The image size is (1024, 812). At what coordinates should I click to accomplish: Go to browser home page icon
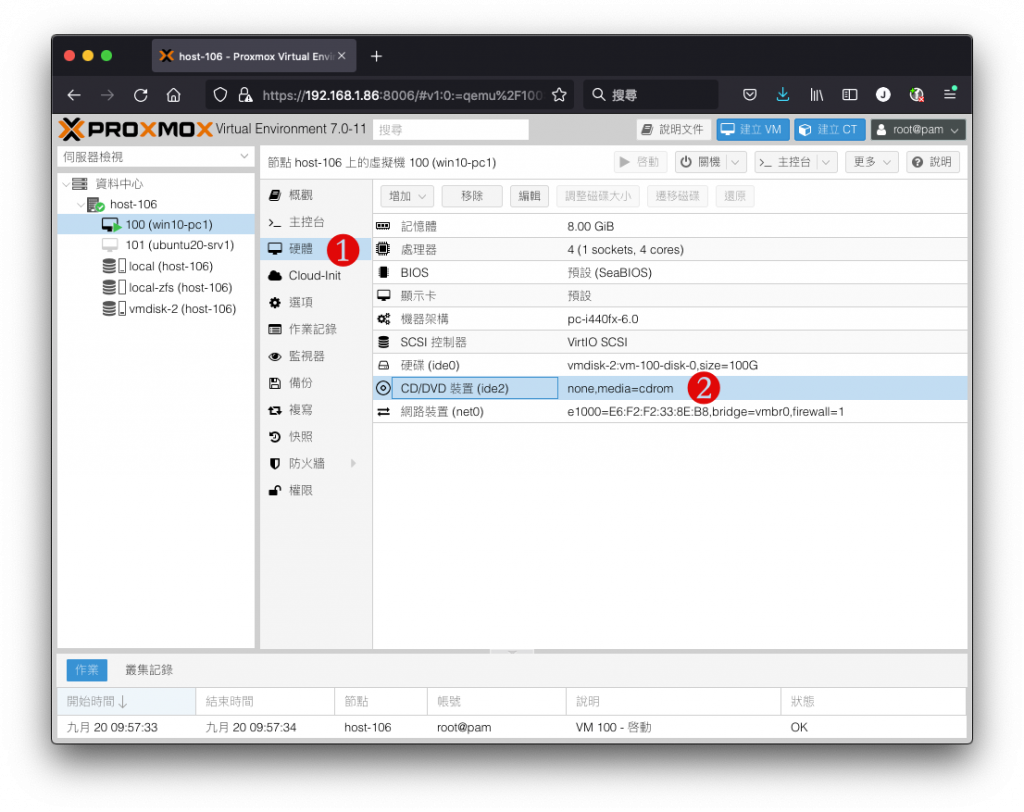(x=174, y=95)
